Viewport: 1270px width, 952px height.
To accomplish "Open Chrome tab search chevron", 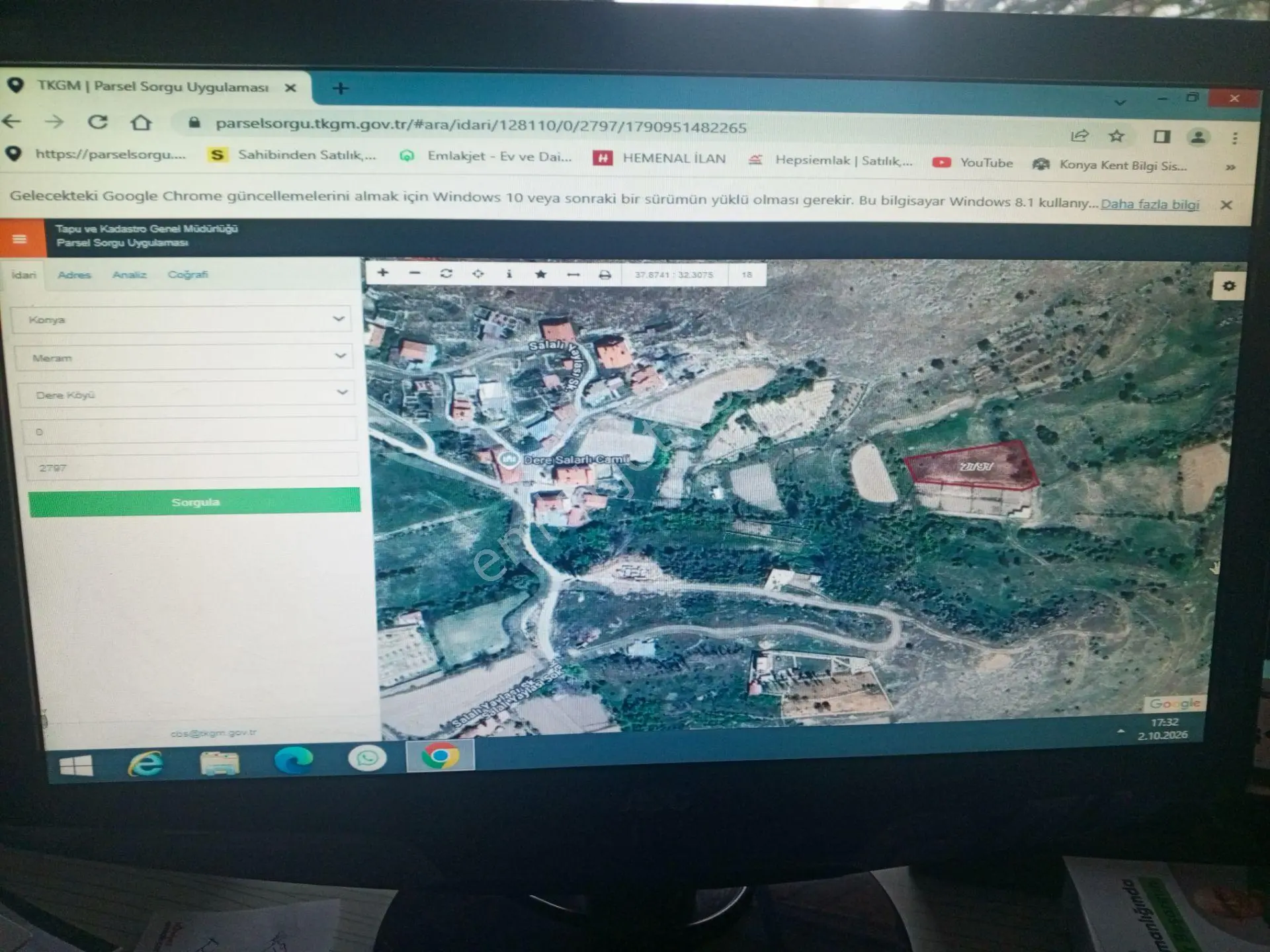I will pyautogui.click(x=1120, y=102).
